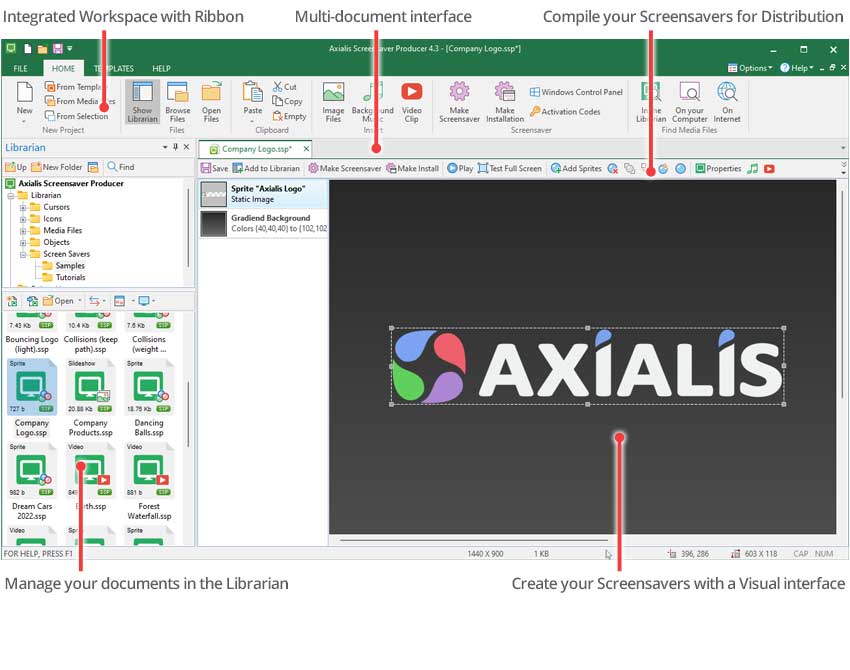Image resolution: width=850 pixels, height=670 pixels.
Task: Choose From Template in New Project group
Action: pos(75,87)
